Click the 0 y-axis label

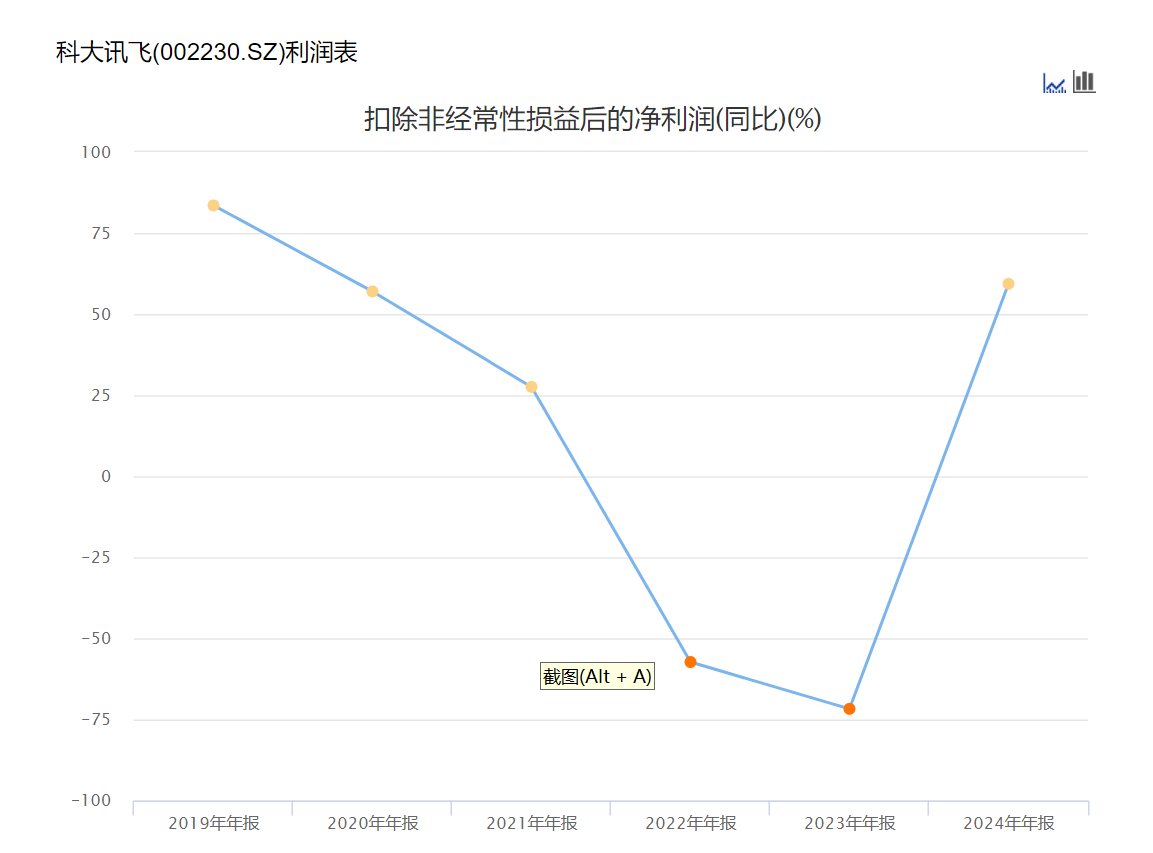coord(106,477)
